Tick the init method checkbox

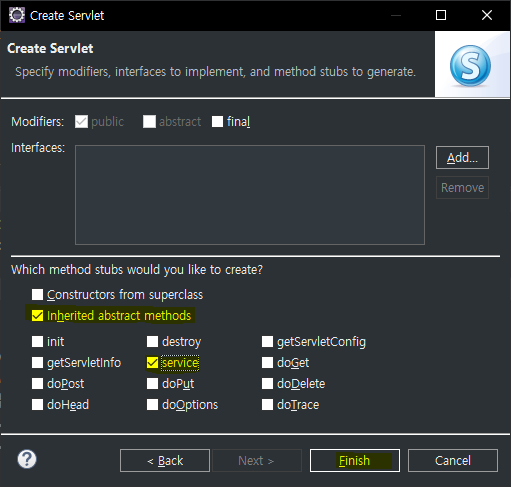(37, 342)
